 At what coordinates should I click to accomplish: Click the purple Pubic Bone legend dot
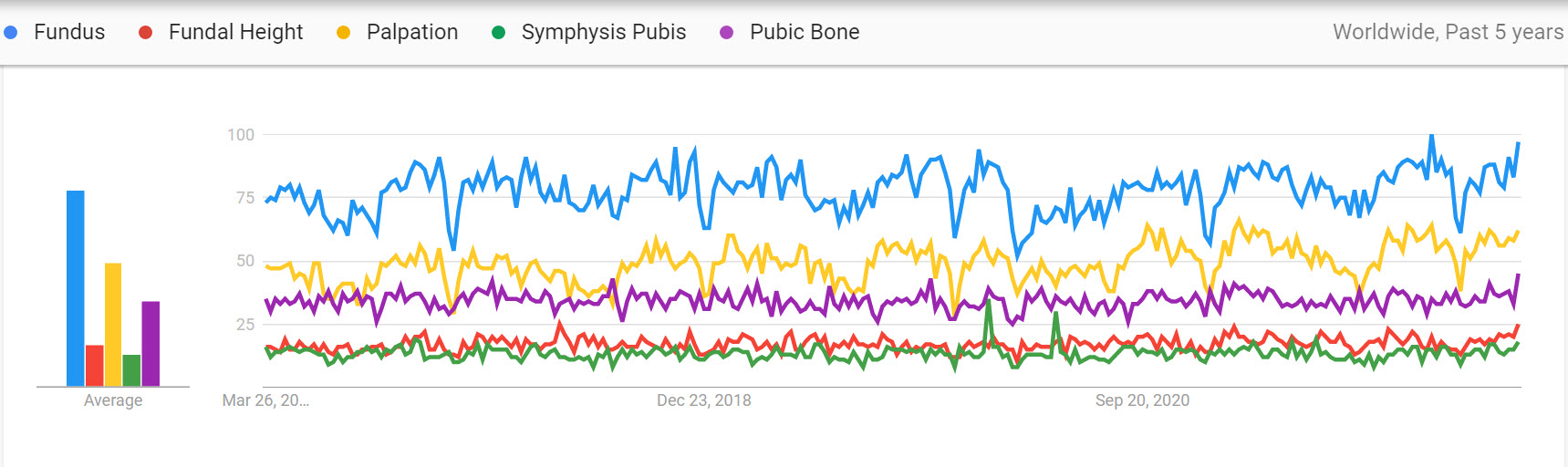point(727,32)
